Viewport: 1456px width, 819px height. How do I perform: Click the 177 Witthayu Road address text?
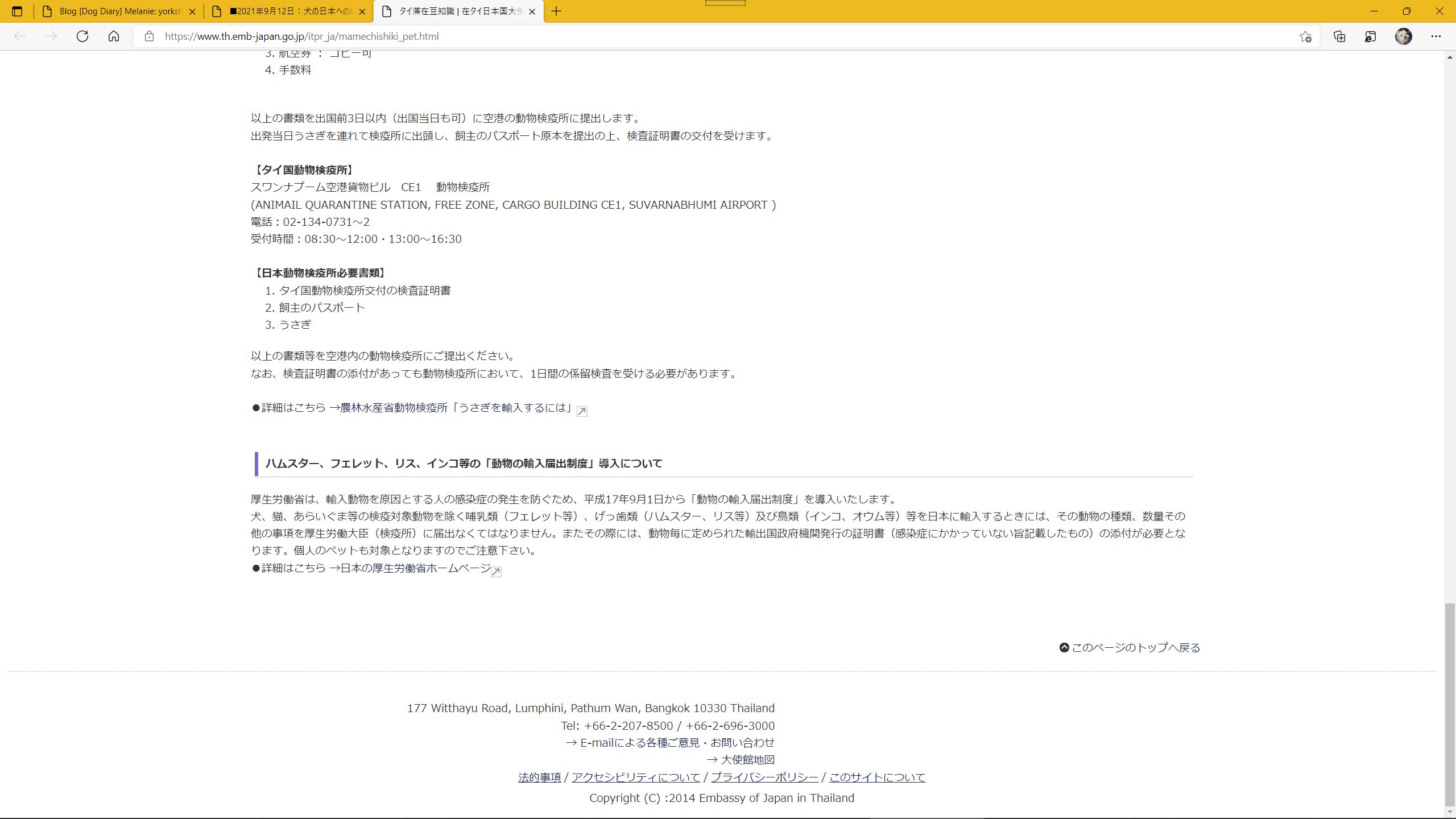[590, 708]
